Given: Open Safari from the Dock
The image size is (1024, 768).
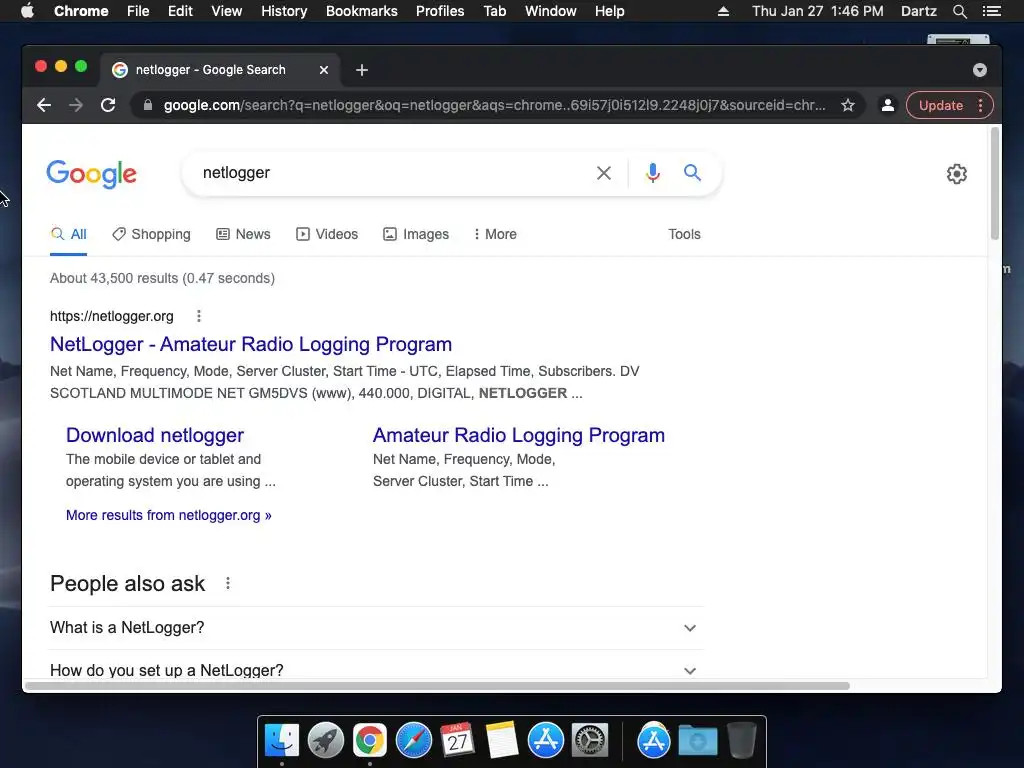Looking at the screenshot, I should (414, 741).
